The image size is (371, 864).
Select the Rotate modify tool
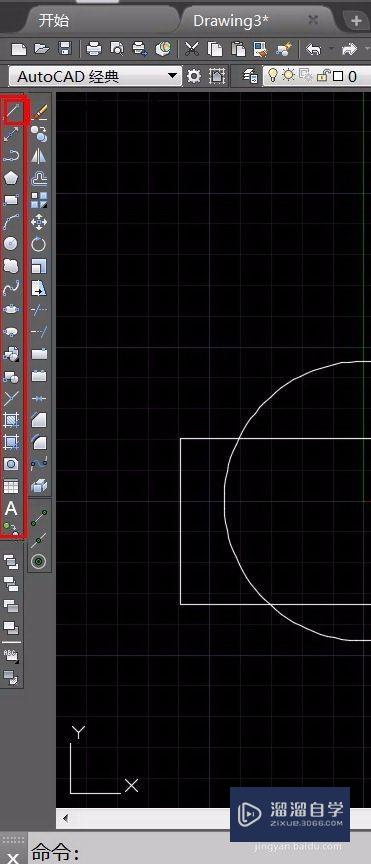pos(39,244)
